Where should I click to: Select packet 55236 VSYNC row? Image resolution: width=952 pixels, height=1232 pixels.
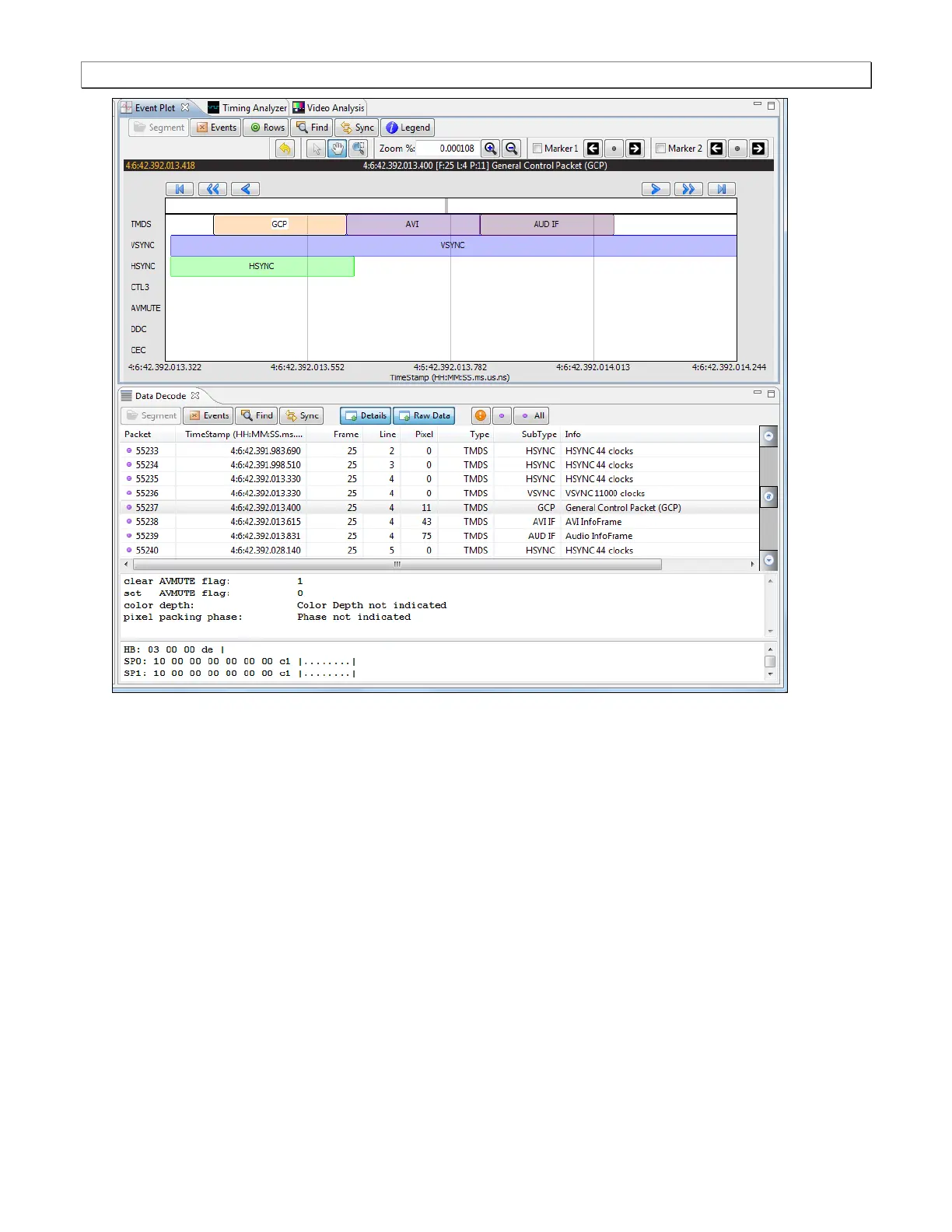pos(439,493)
